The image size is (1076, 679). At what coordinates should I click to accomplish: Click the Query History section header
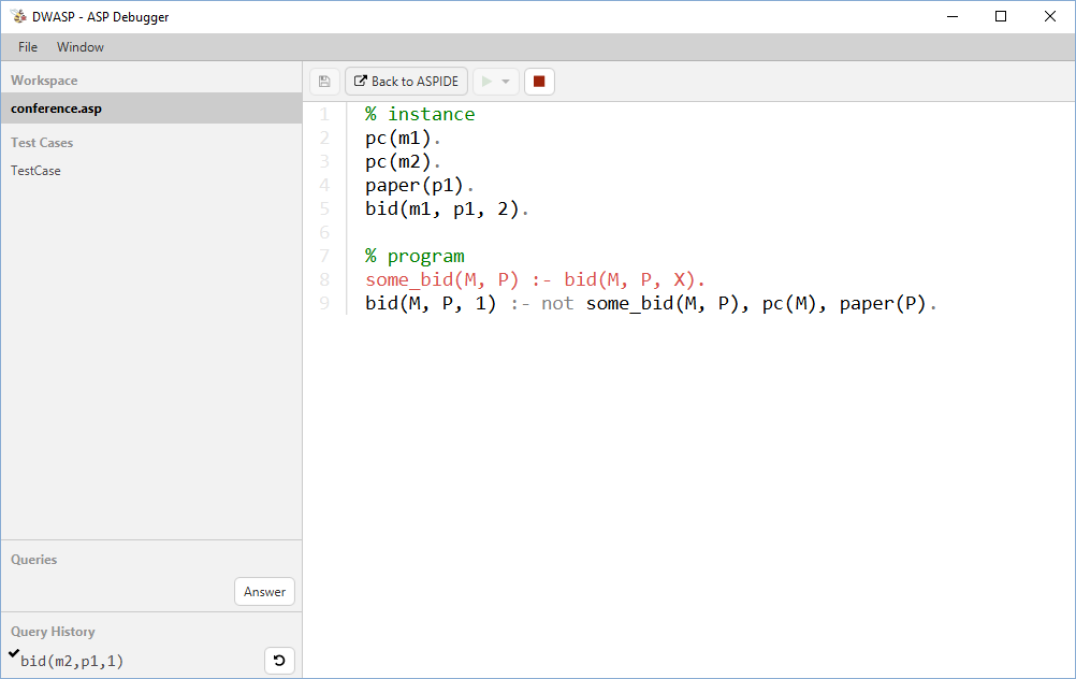pos(53,632)
